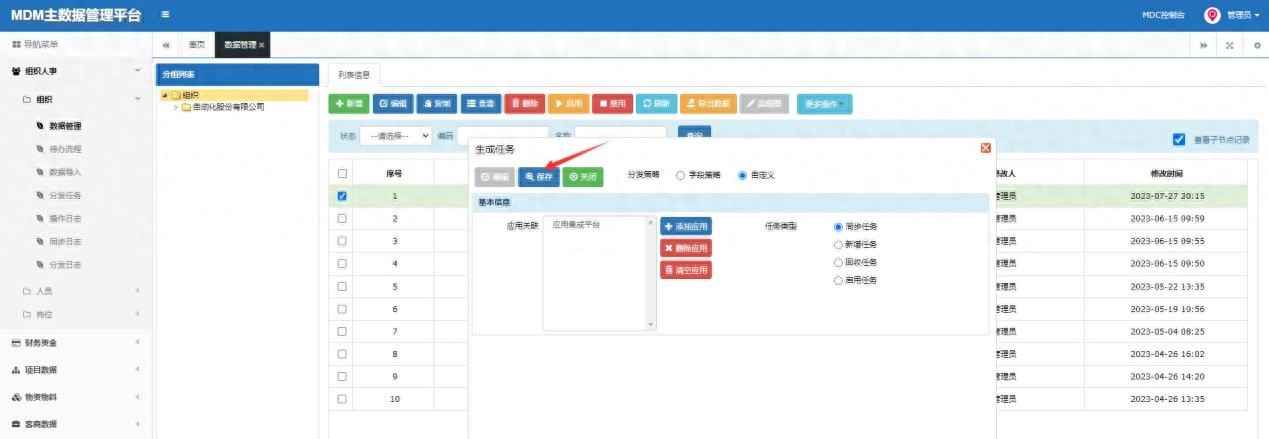
Task: Select the 组织 root tree node
Action: point(190,95)
